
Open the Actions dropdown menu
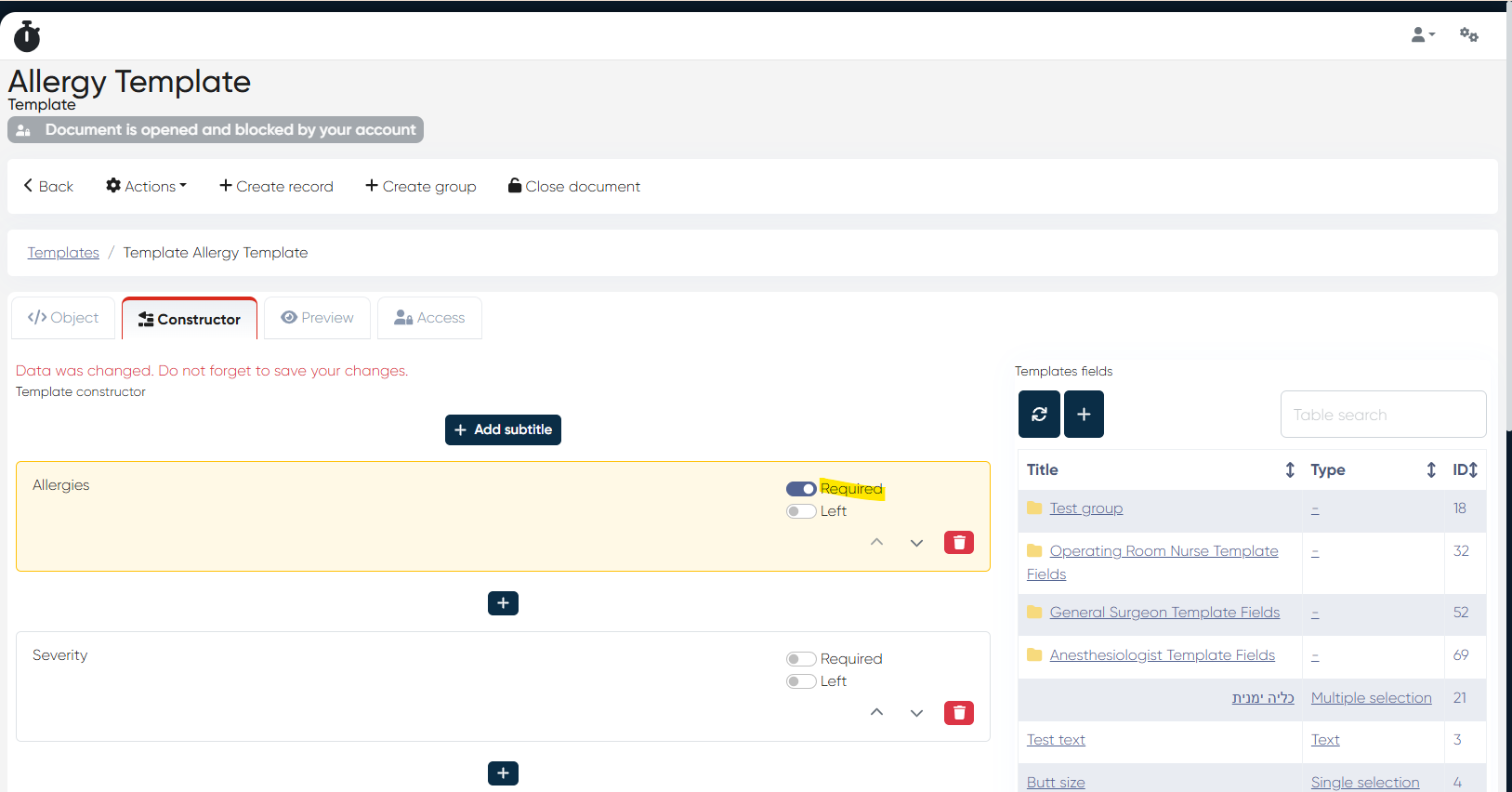point(146,186)
